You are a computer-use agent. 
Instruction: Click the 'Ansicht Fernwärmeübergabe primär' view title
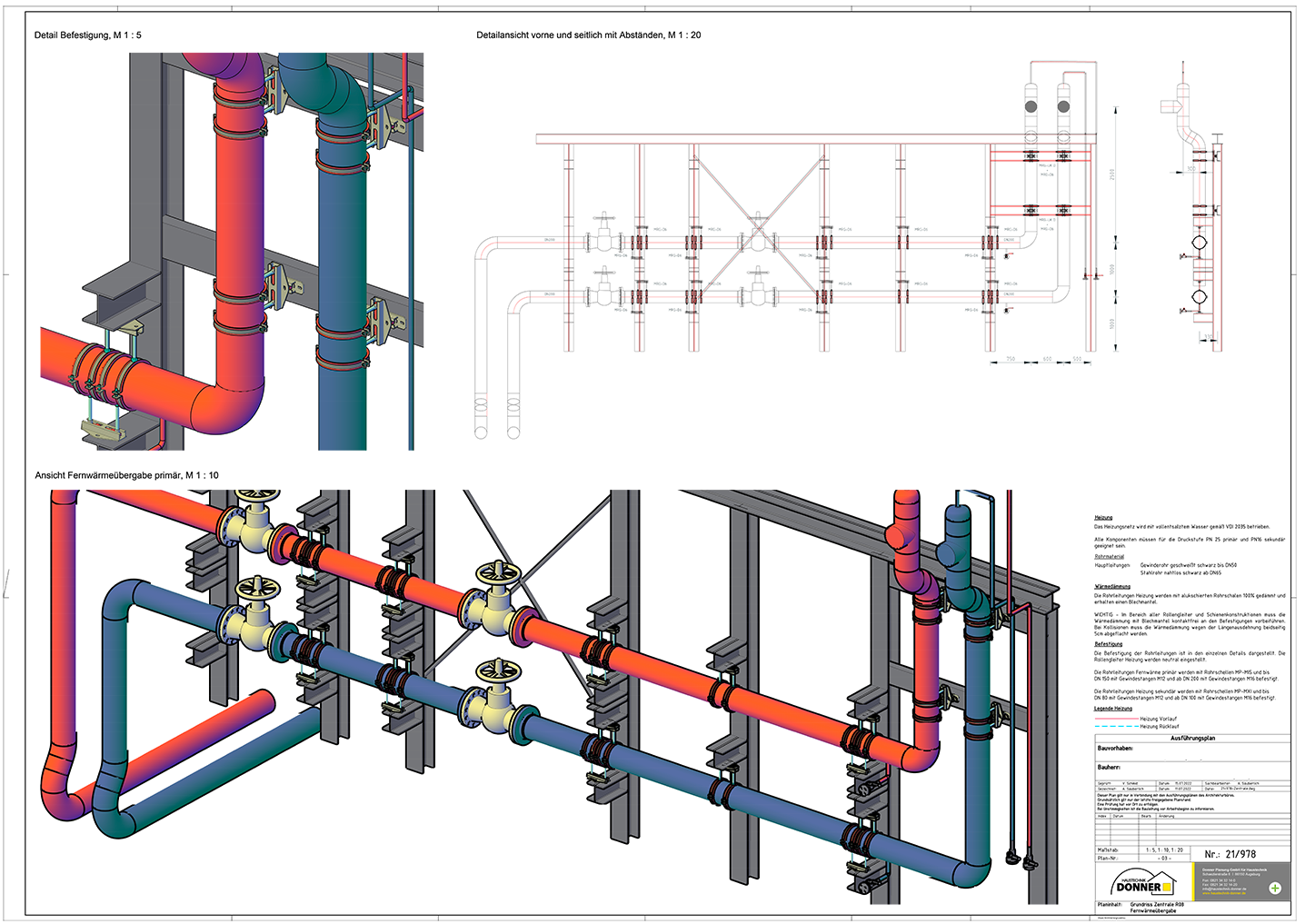tap(126, 475)
